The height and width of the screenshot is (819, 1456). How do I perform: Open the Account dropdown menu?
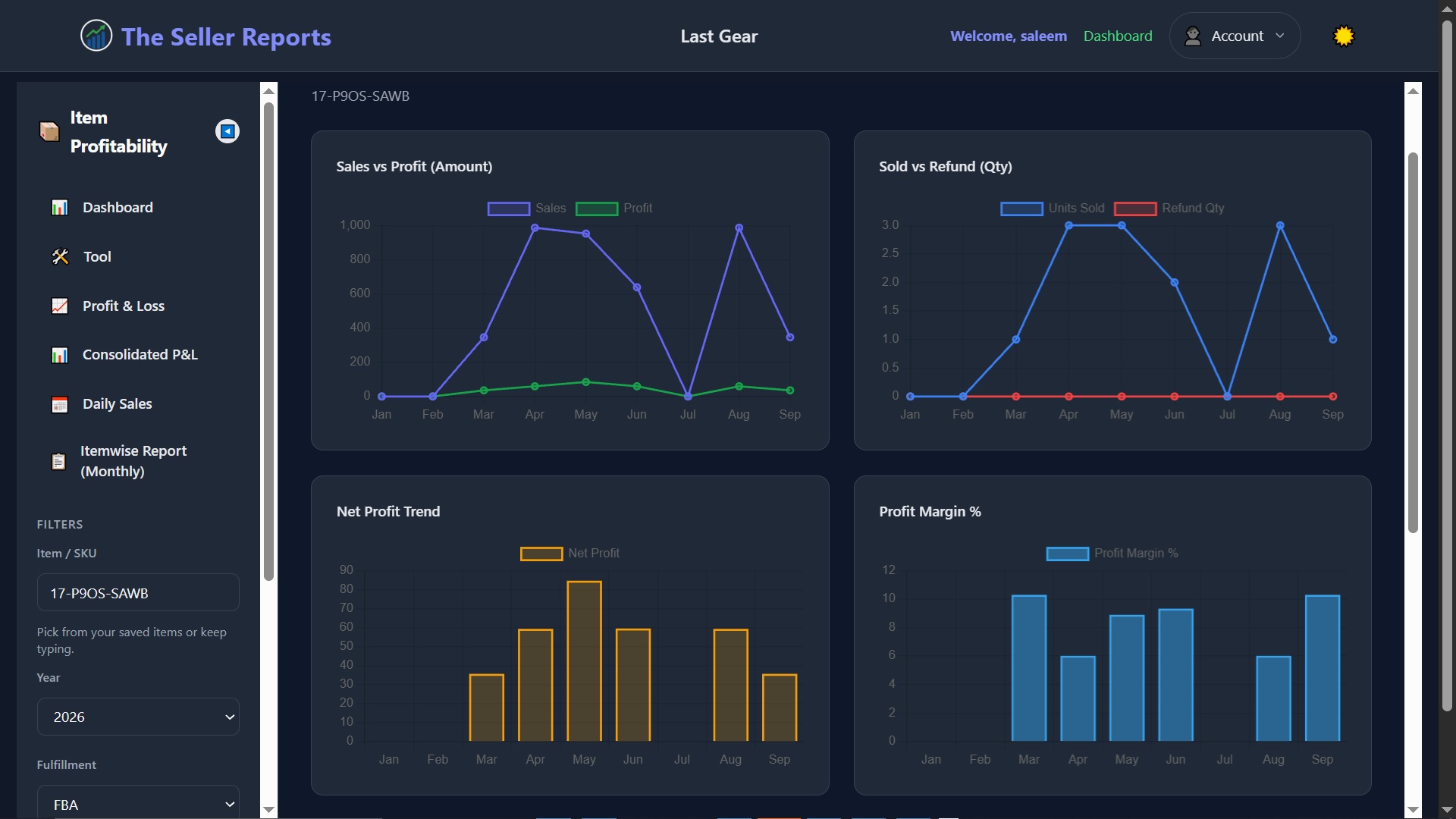click(1235, 36)
